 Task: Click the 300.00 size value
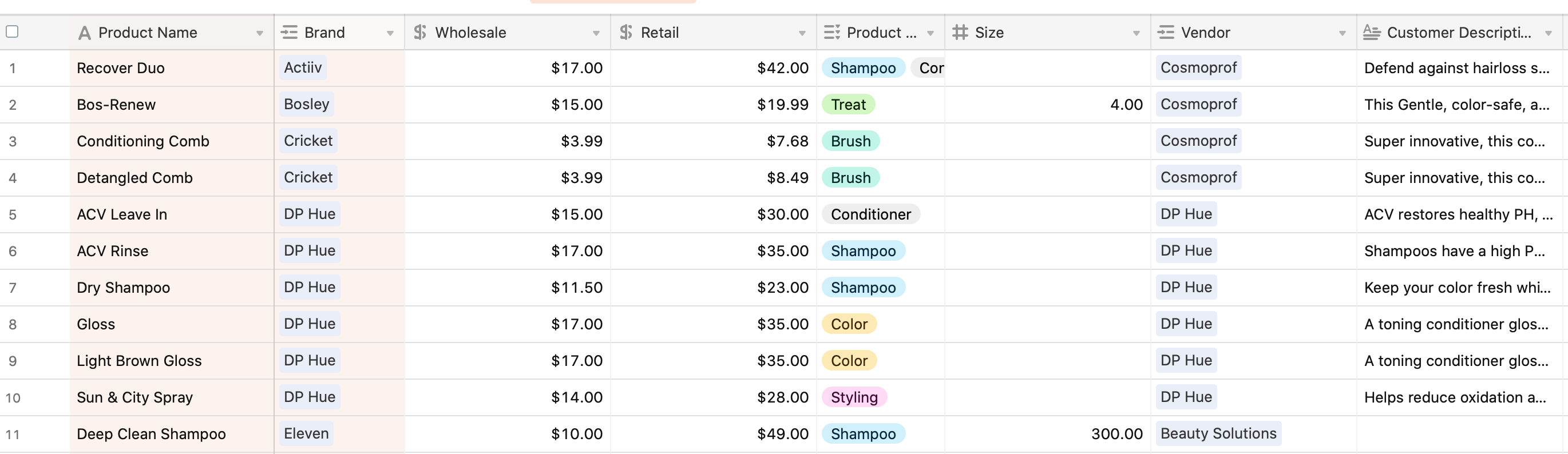tap(1116, 434)
